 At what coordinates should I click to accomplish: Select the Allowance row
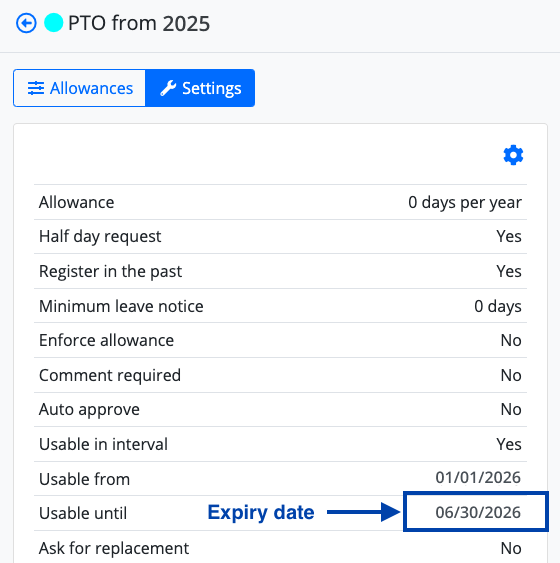click(x=280, y=202)
